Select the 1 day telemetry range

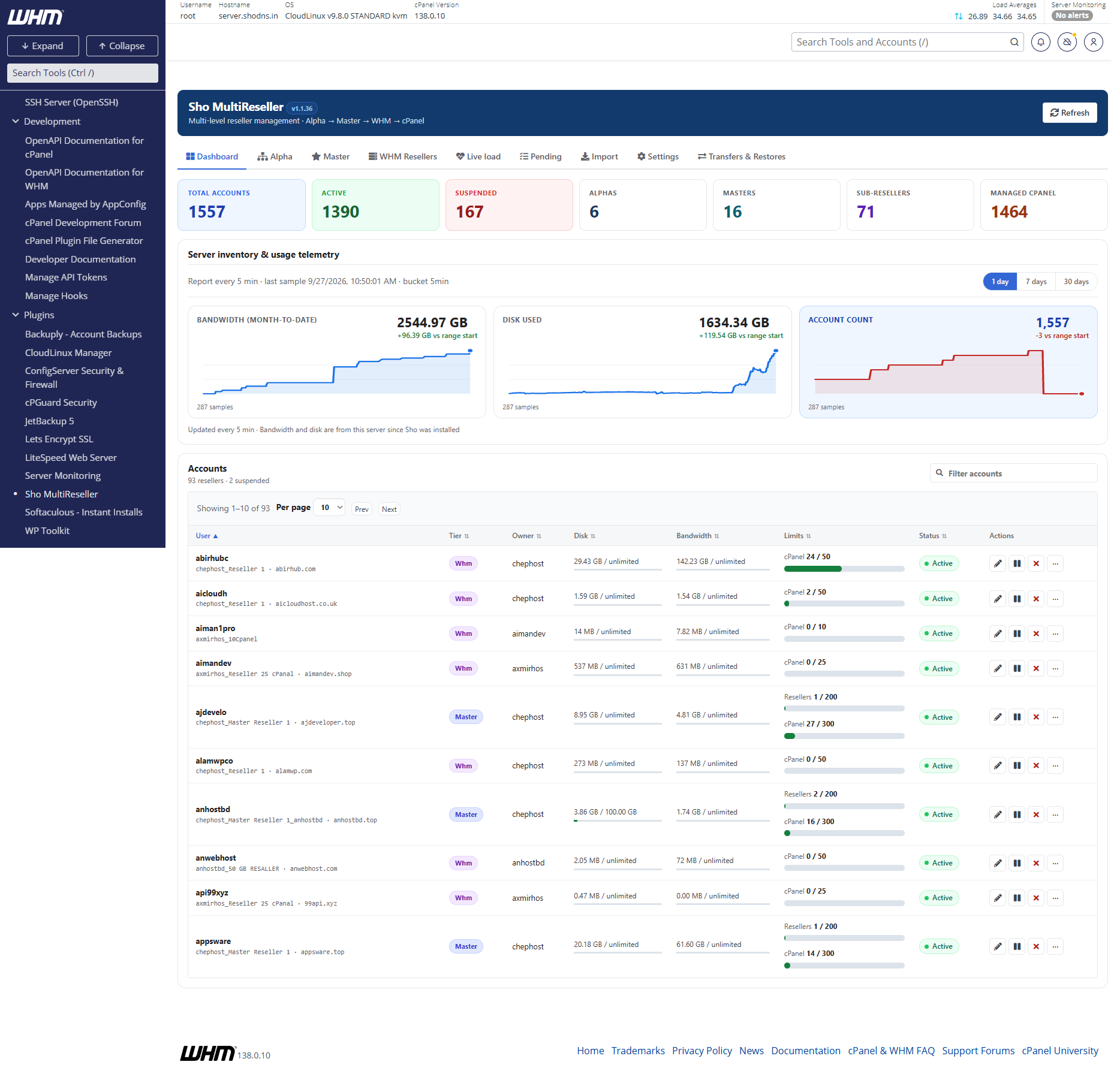(1000, 282)
